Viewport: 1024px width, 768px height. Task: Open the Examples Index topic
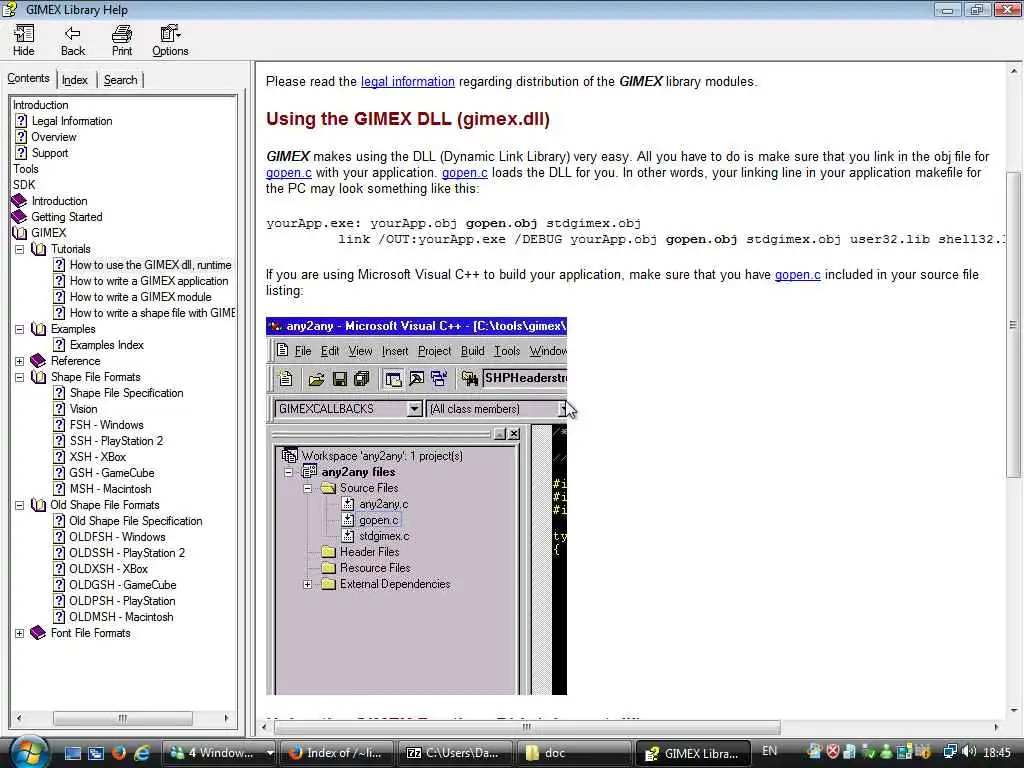(106, 345)
